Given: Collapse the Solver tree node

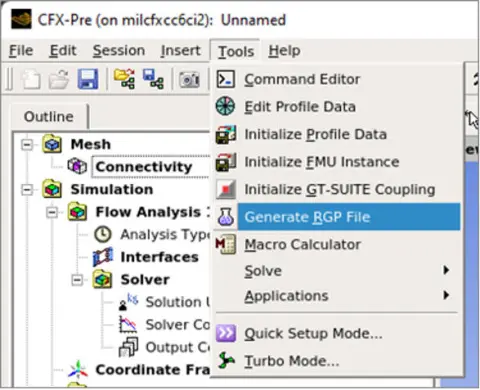Looking at the screenshot, I should [77, 280].
